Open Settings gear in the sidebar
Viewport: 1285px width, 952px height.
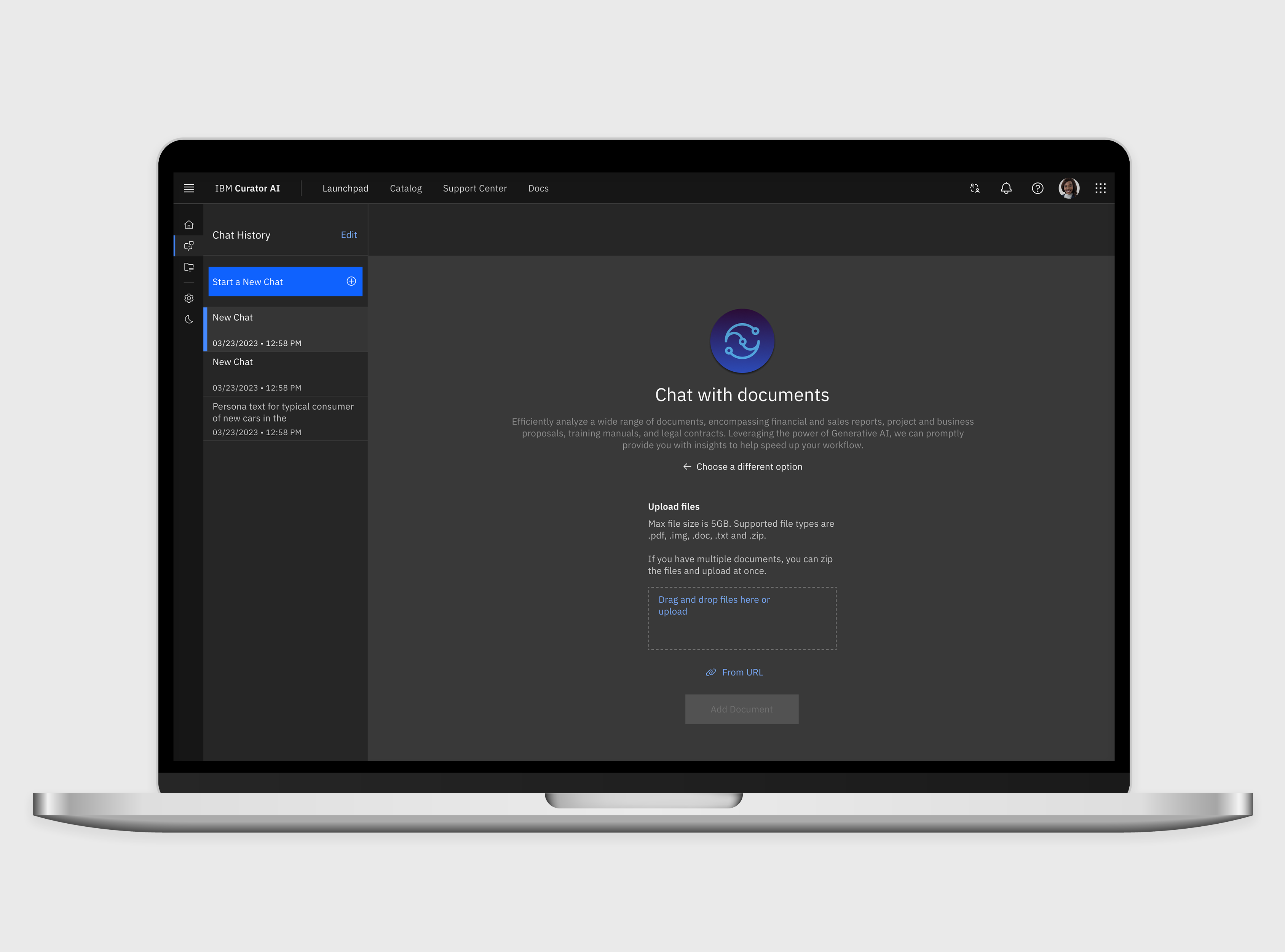(x=188, y=299)
